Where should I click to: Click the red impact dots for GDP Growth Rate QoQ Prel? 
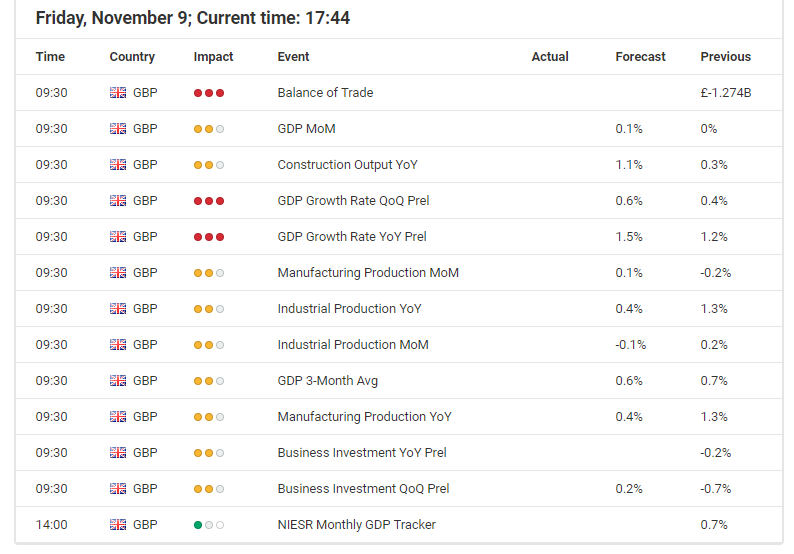(x=209, y=201)
